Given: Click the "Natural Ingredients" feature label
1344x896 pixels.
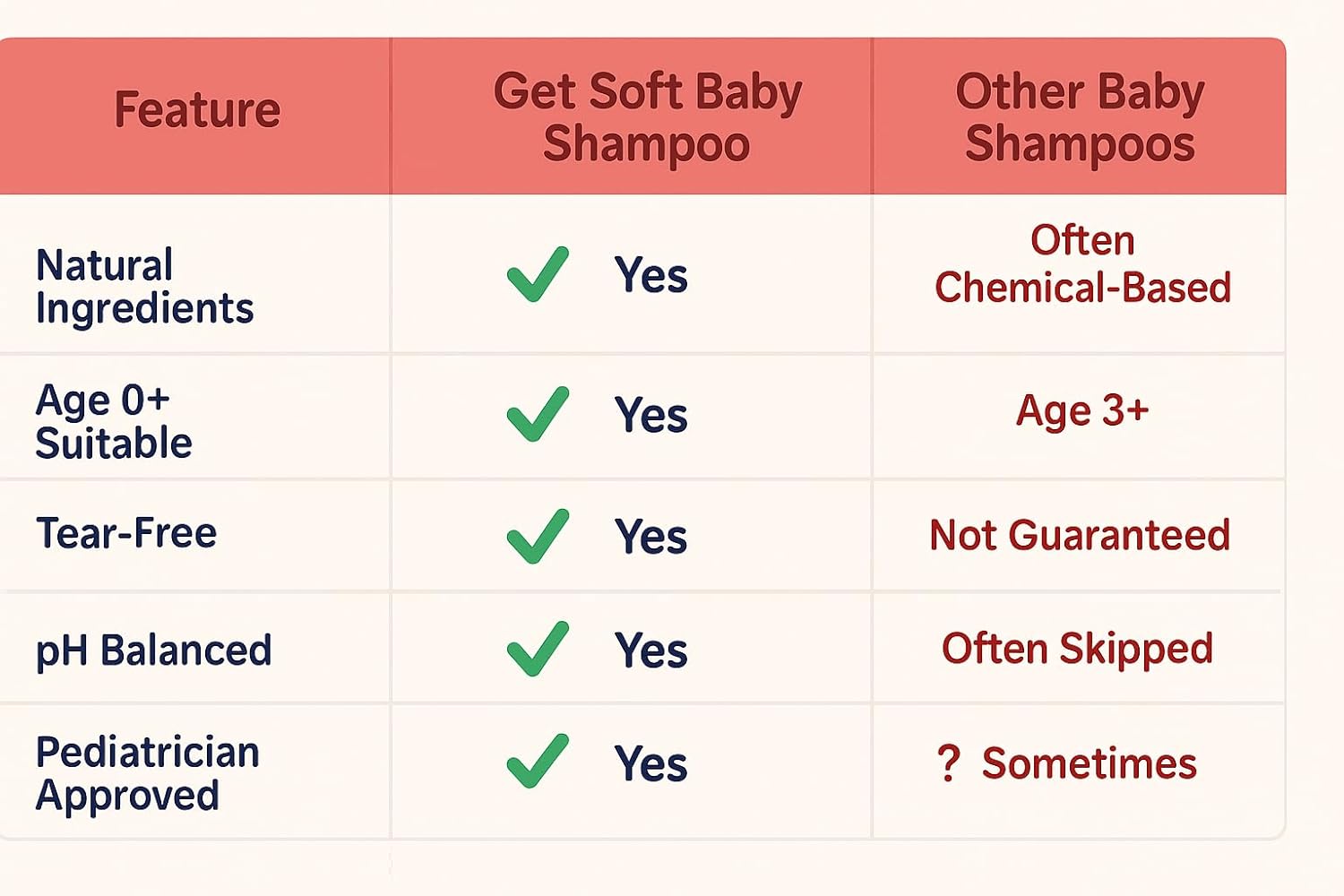Looking at the screenshot, I should click(x=144, y=287).
